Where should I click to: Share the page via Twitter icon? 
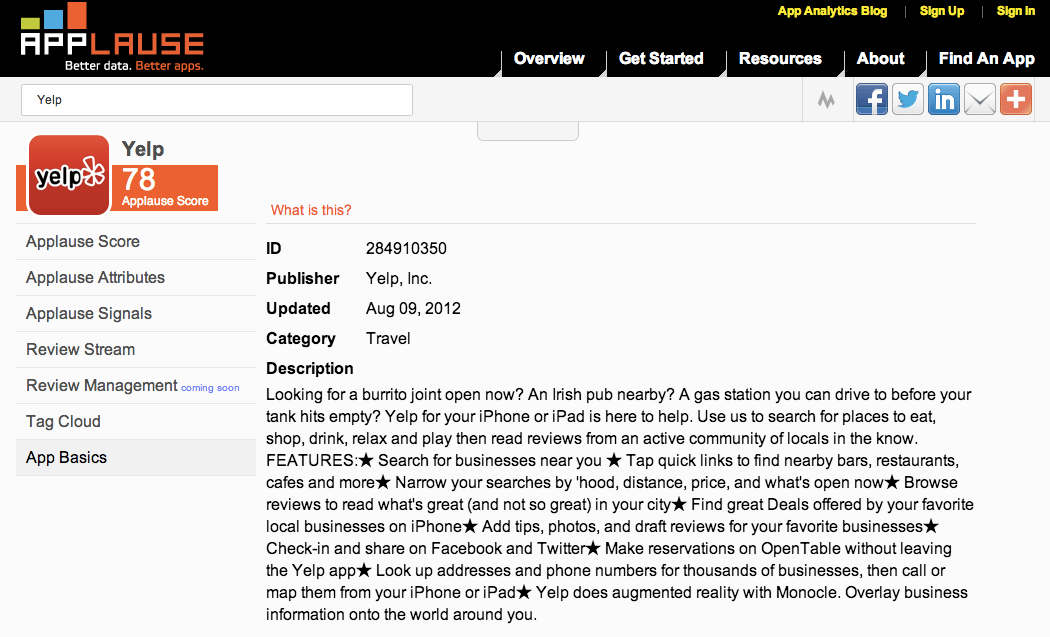point(907,99)
